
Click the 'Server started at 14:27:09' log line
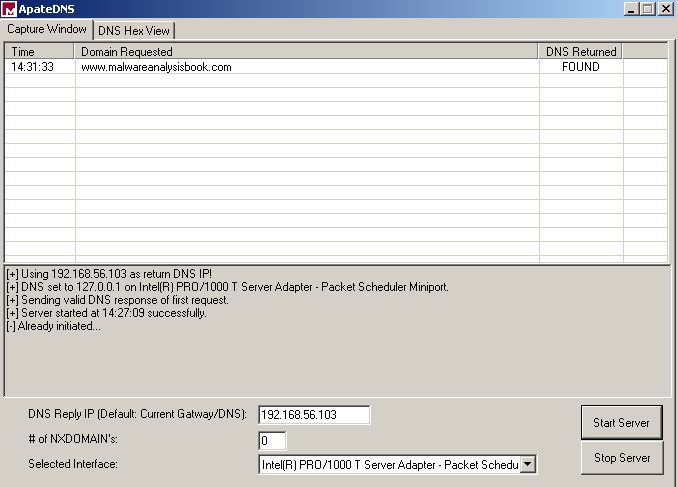106,313
